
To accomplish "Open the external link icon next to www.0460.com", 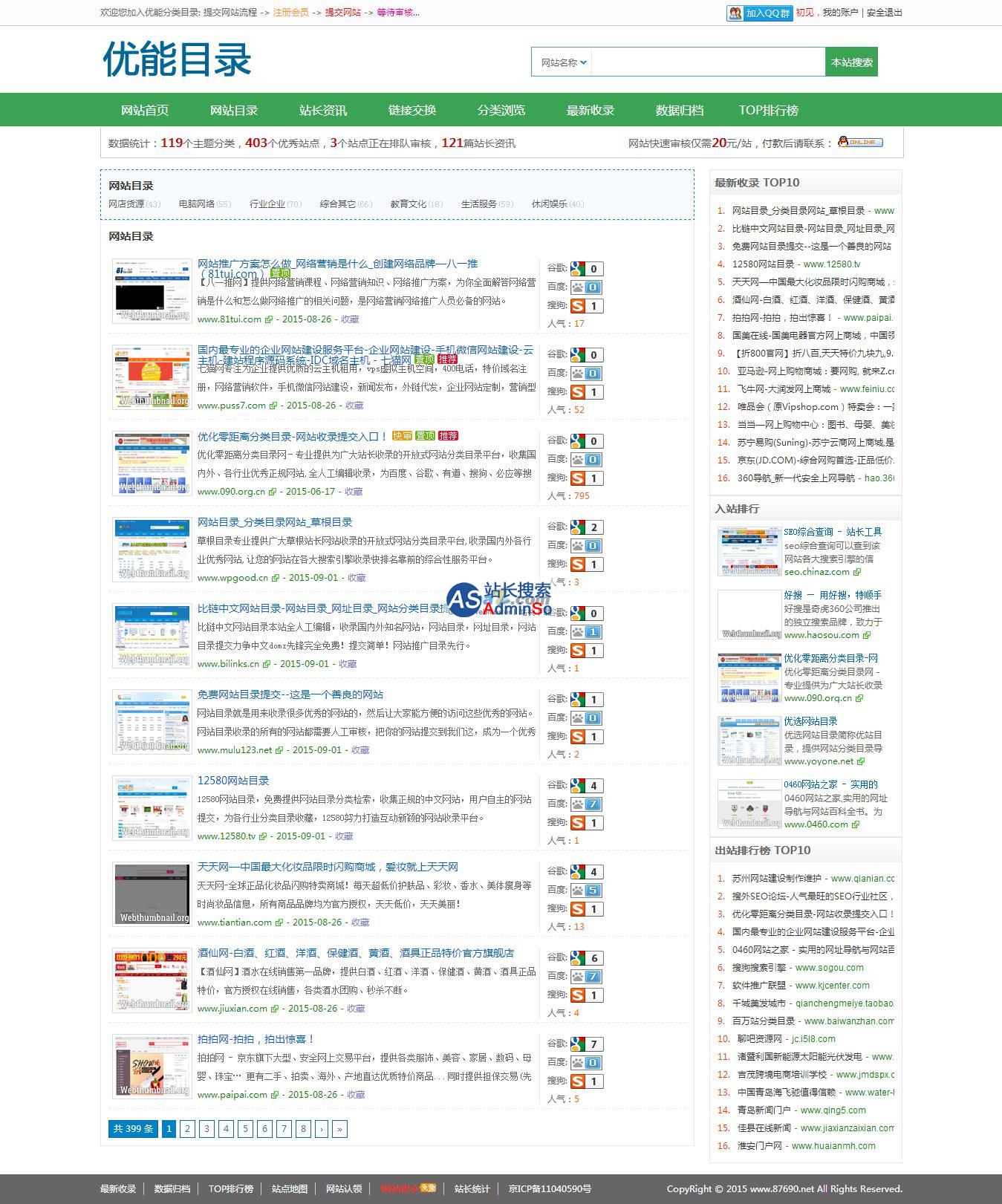I will point(855,824).
